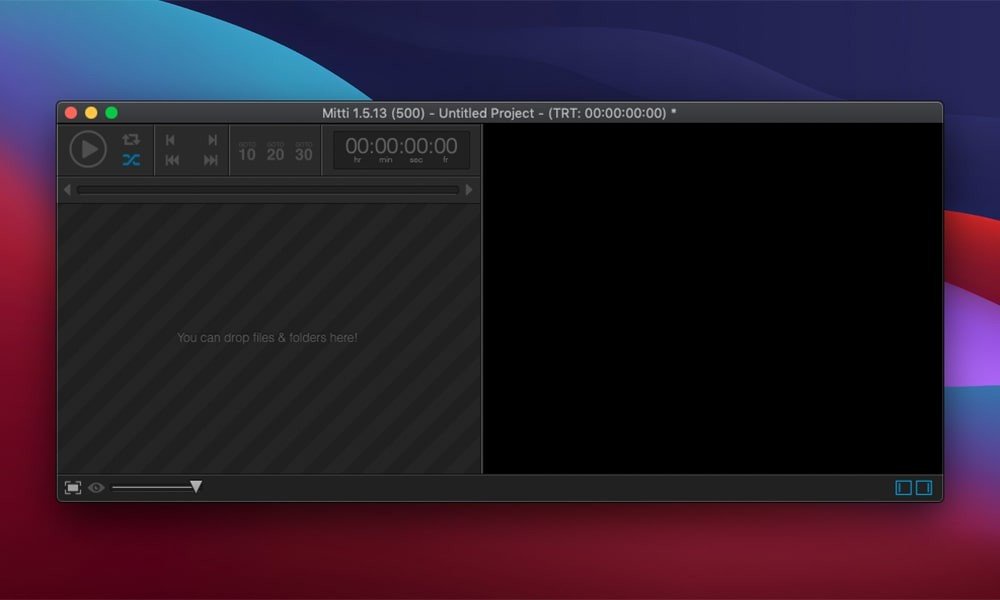Click the playlist drop files area

[268, 338]
